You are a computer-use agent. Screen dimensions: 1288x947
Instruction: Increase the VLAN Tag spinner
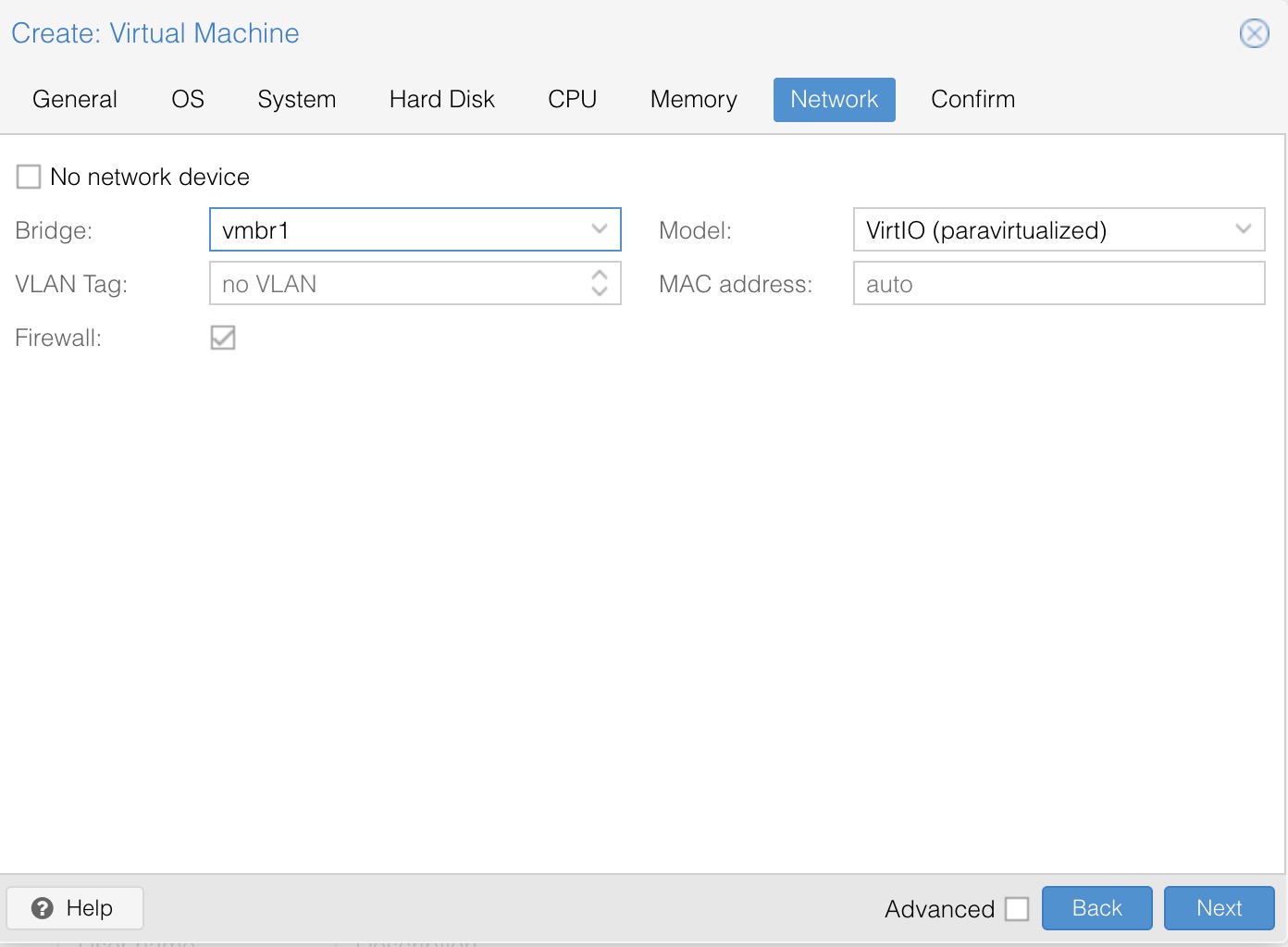600,275
